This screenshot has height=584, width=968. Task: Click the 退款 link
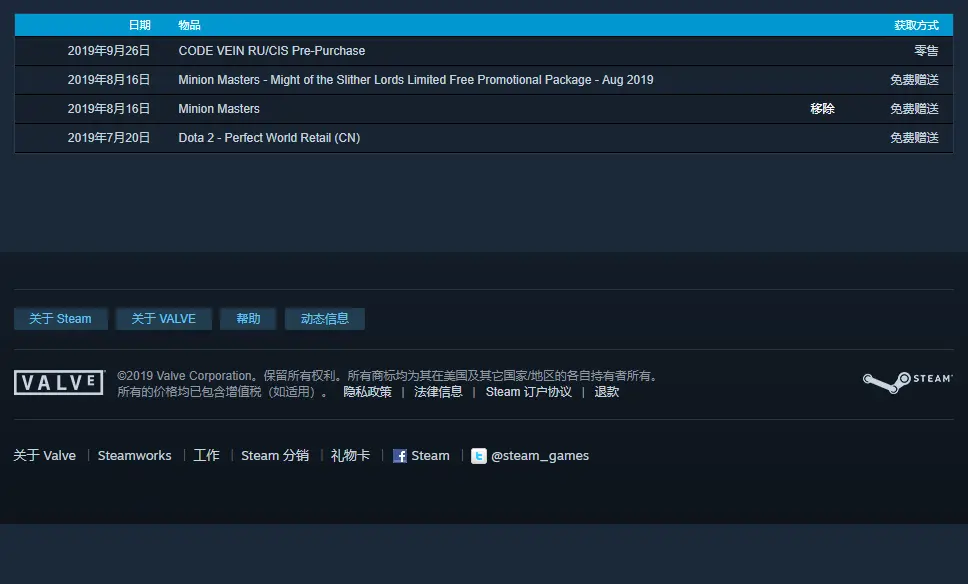click(x=606, y=392)
